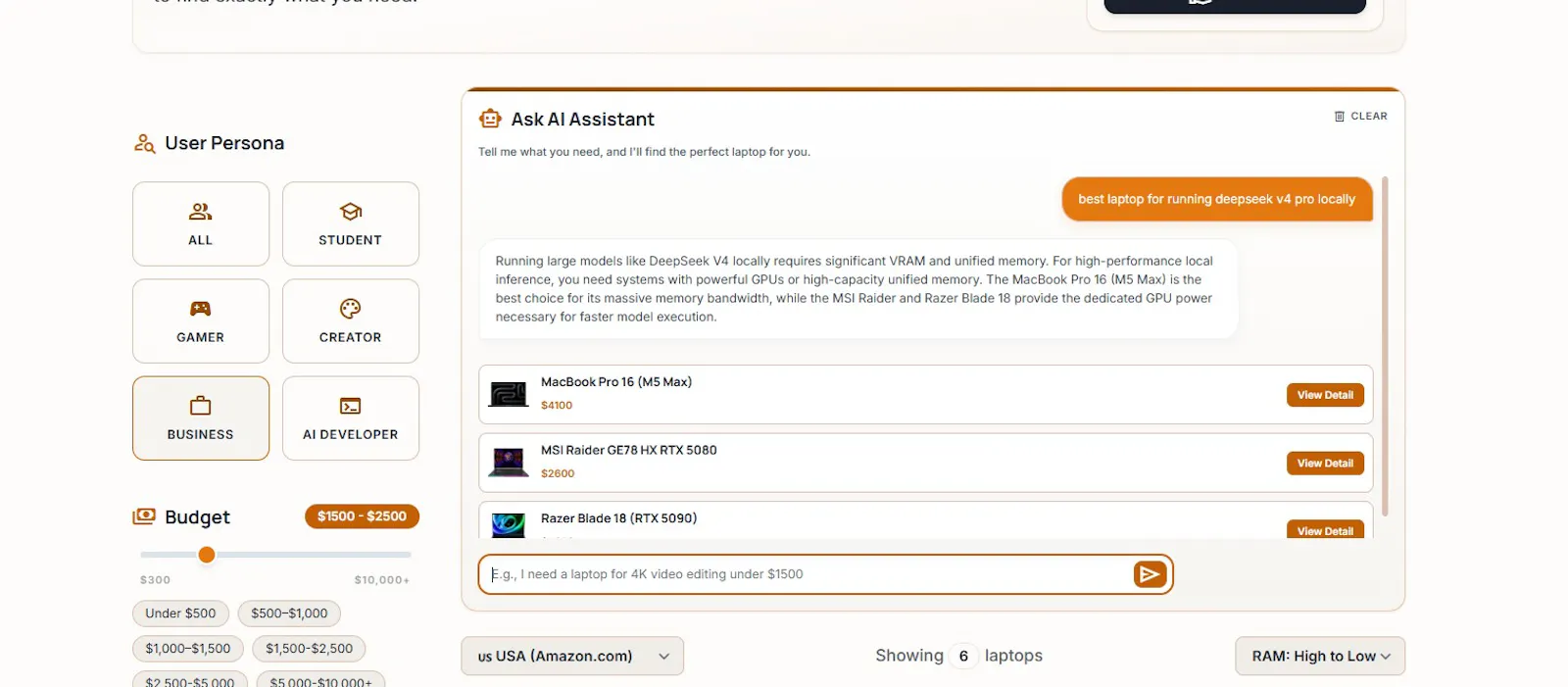
Task: Choose the STUDENT persona card
Action: tap(351, 223)
